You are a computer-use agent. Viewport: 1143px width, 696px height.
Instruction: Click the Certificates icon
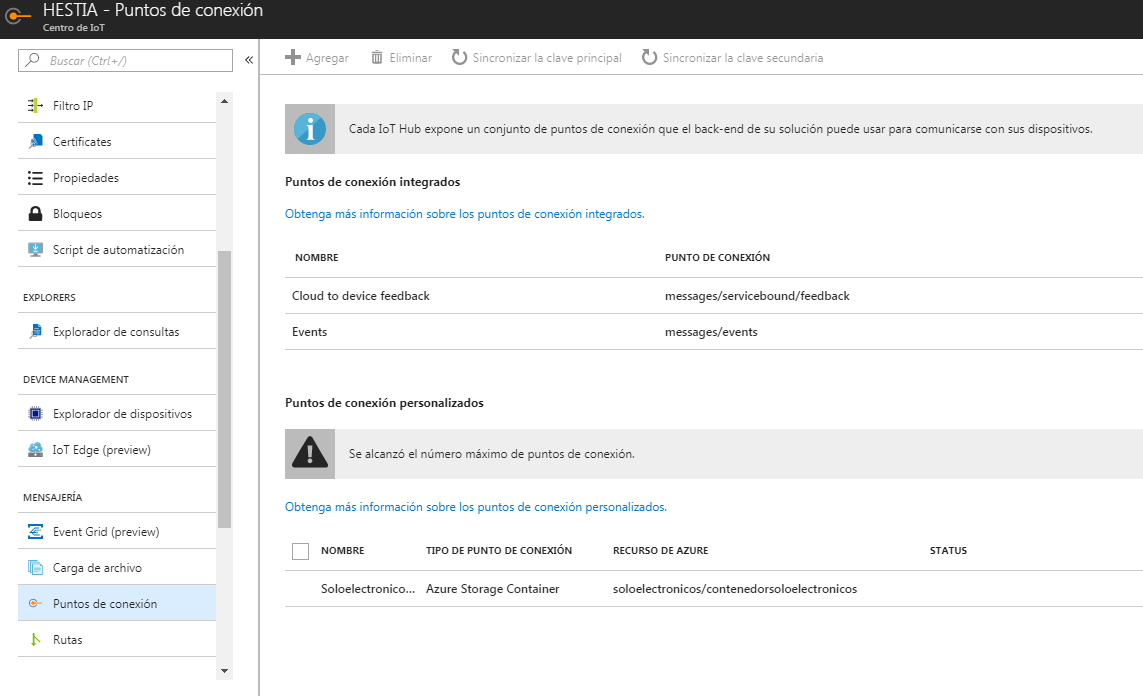[35, 142]
